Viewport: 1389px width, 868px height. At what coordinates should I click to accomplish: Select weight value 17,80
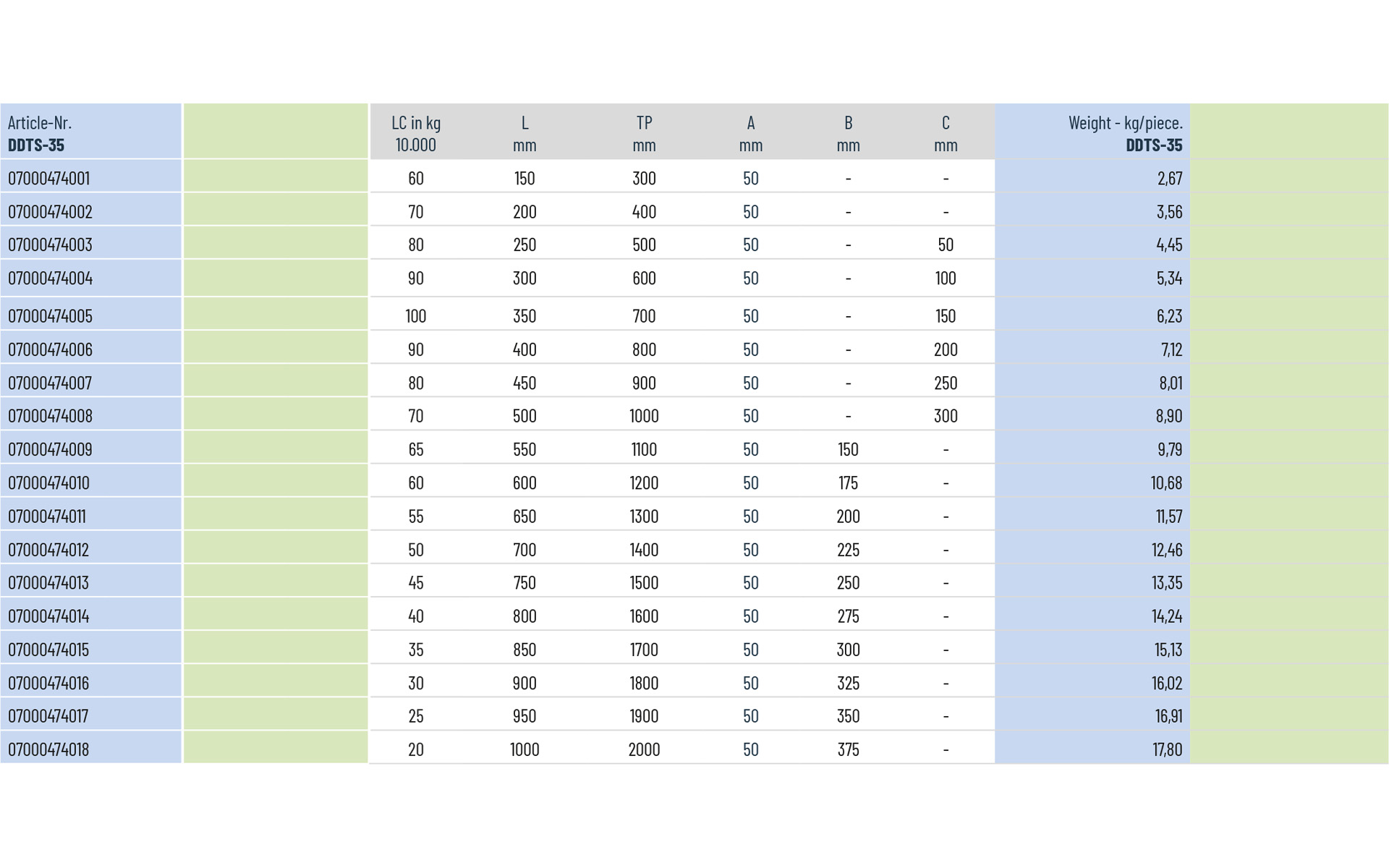(x=1167, y=749)
